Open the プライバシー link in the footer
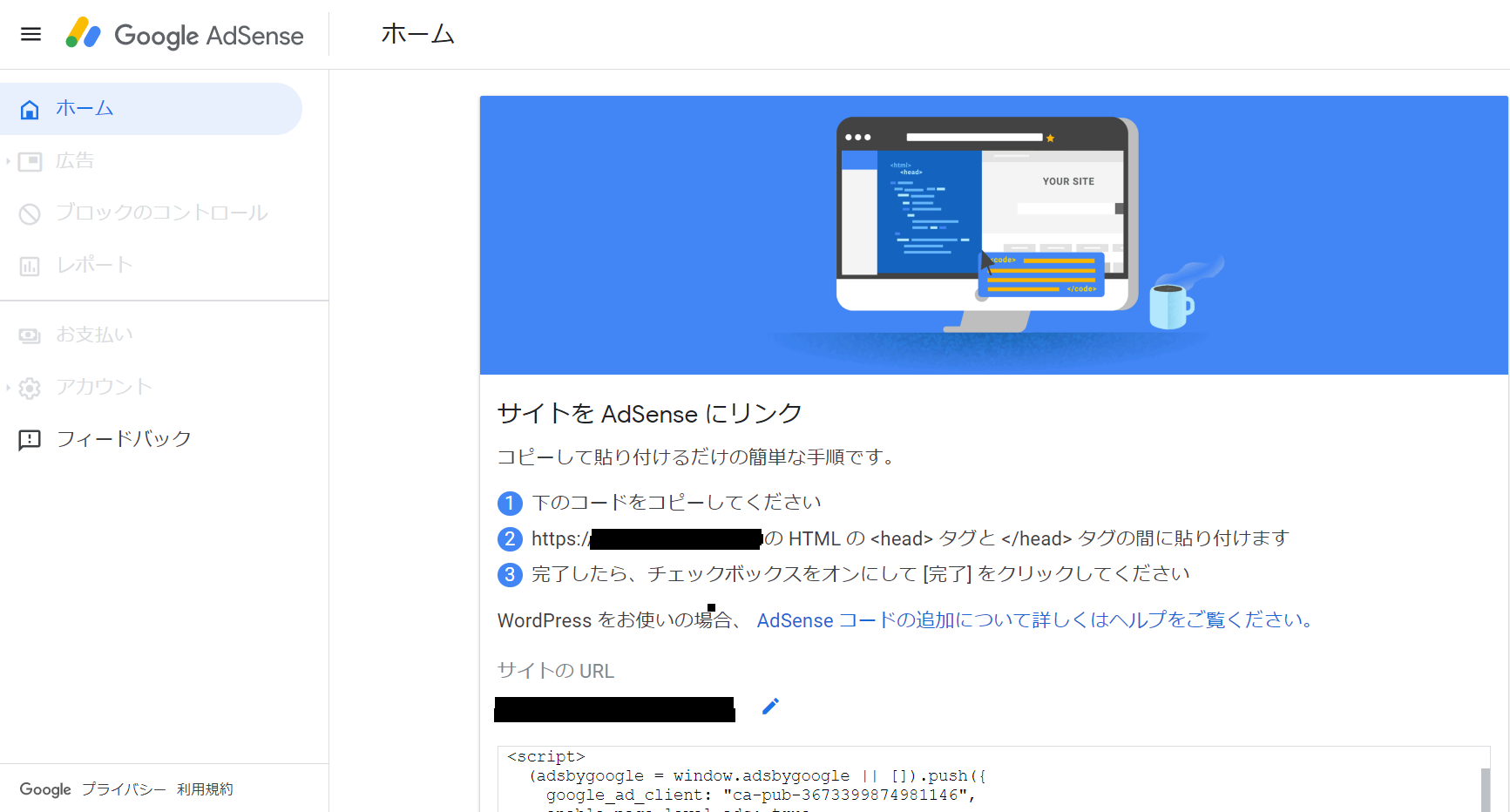1510x812 pixels. [123, 788]
